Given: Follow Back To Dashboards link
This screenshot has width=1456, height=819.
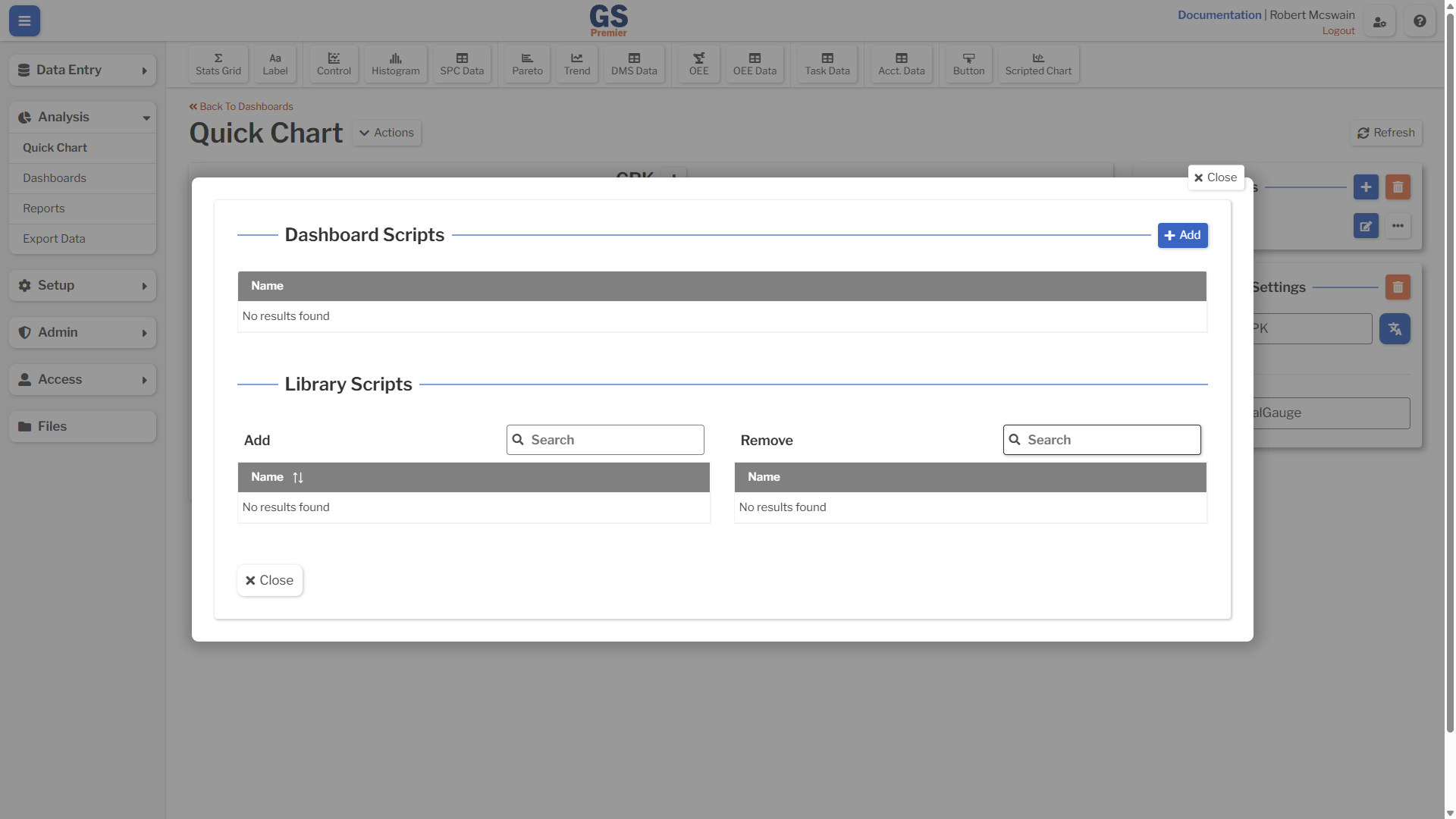Looking at the screenshot, I should coord(241,107).
